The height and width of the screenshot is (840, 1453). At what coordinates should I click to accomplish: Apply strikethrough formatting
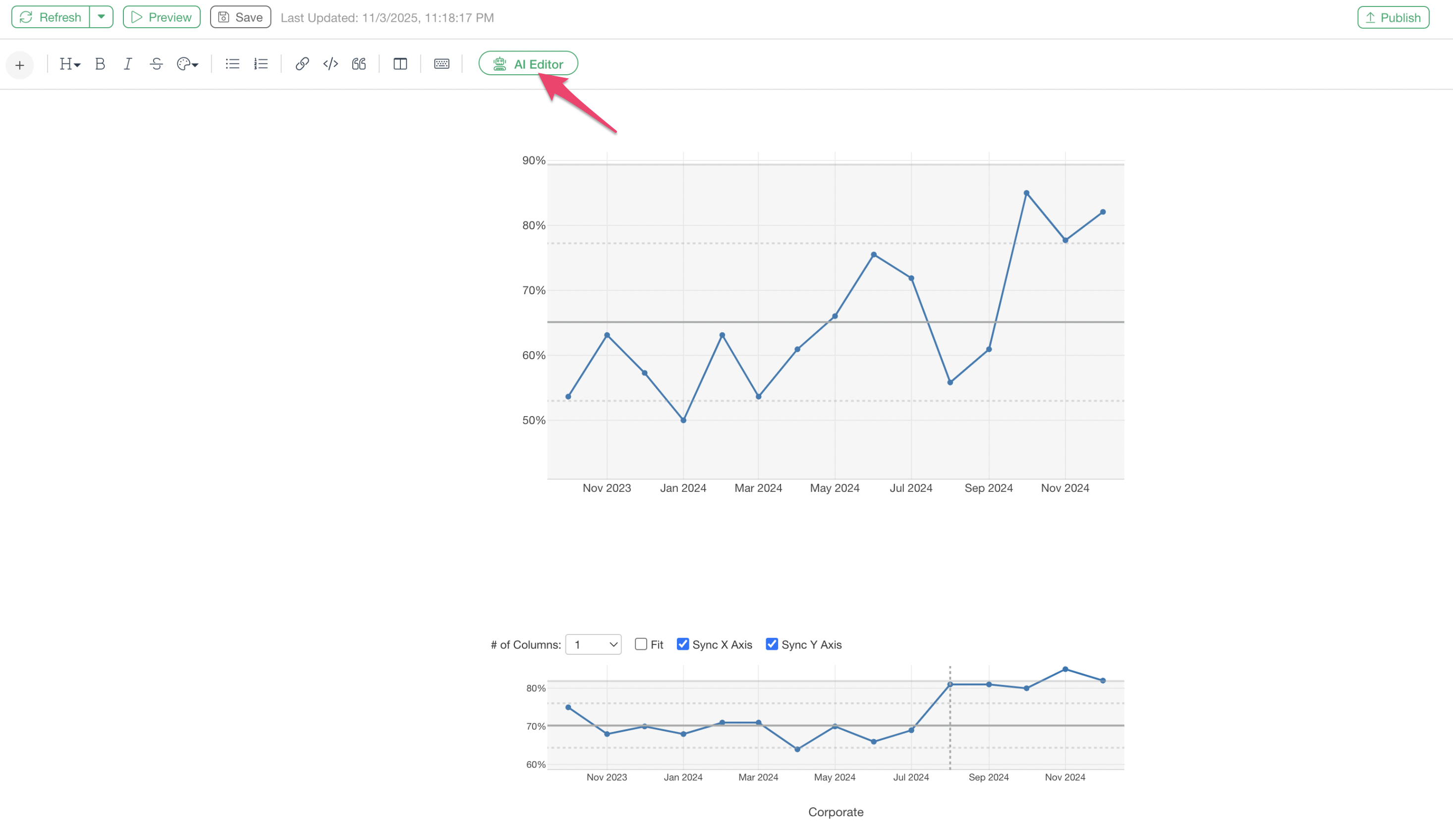pos(156,64)
